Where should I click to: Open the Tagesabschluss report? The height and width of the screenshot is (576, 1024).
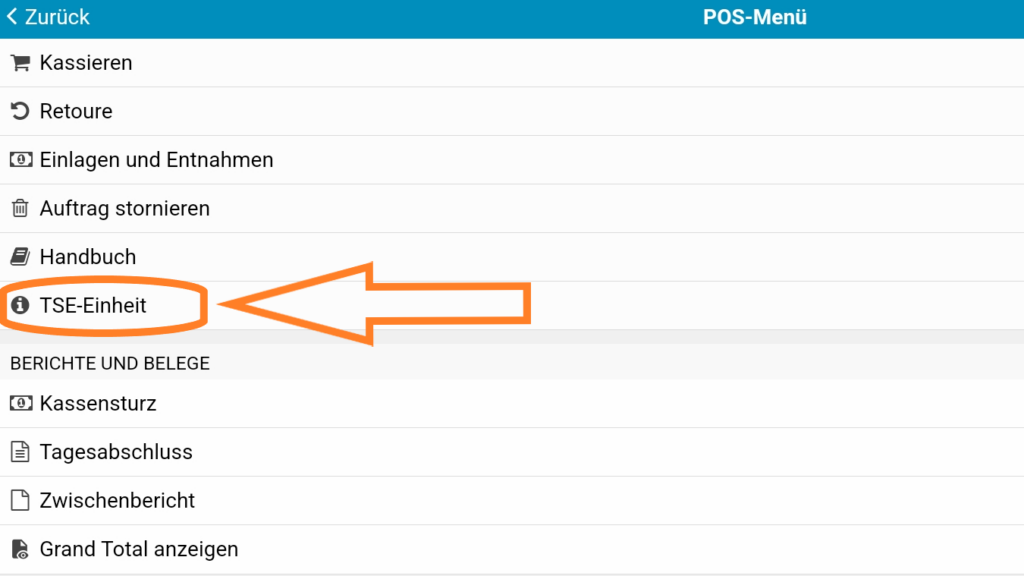point(512,452)
